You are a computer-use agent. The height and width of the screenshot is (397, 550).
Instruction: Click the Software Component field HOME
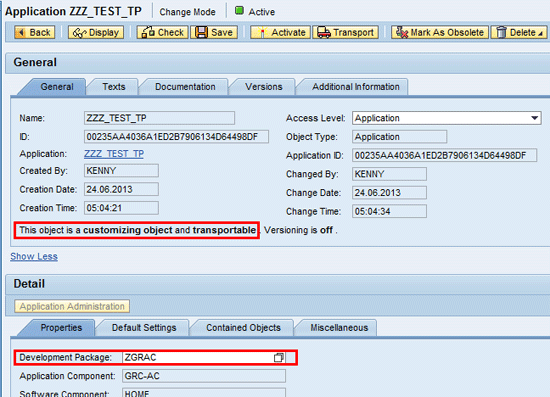(204, 393)
